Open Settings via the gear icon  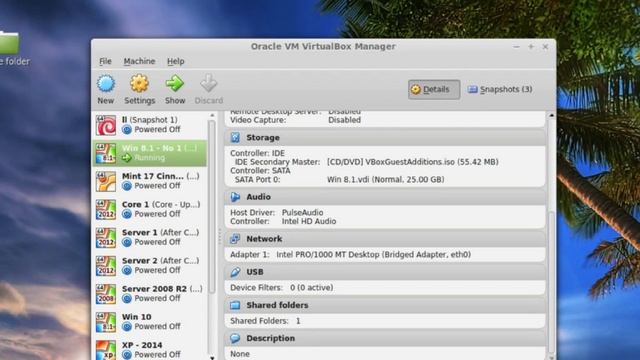click(139, 84)
